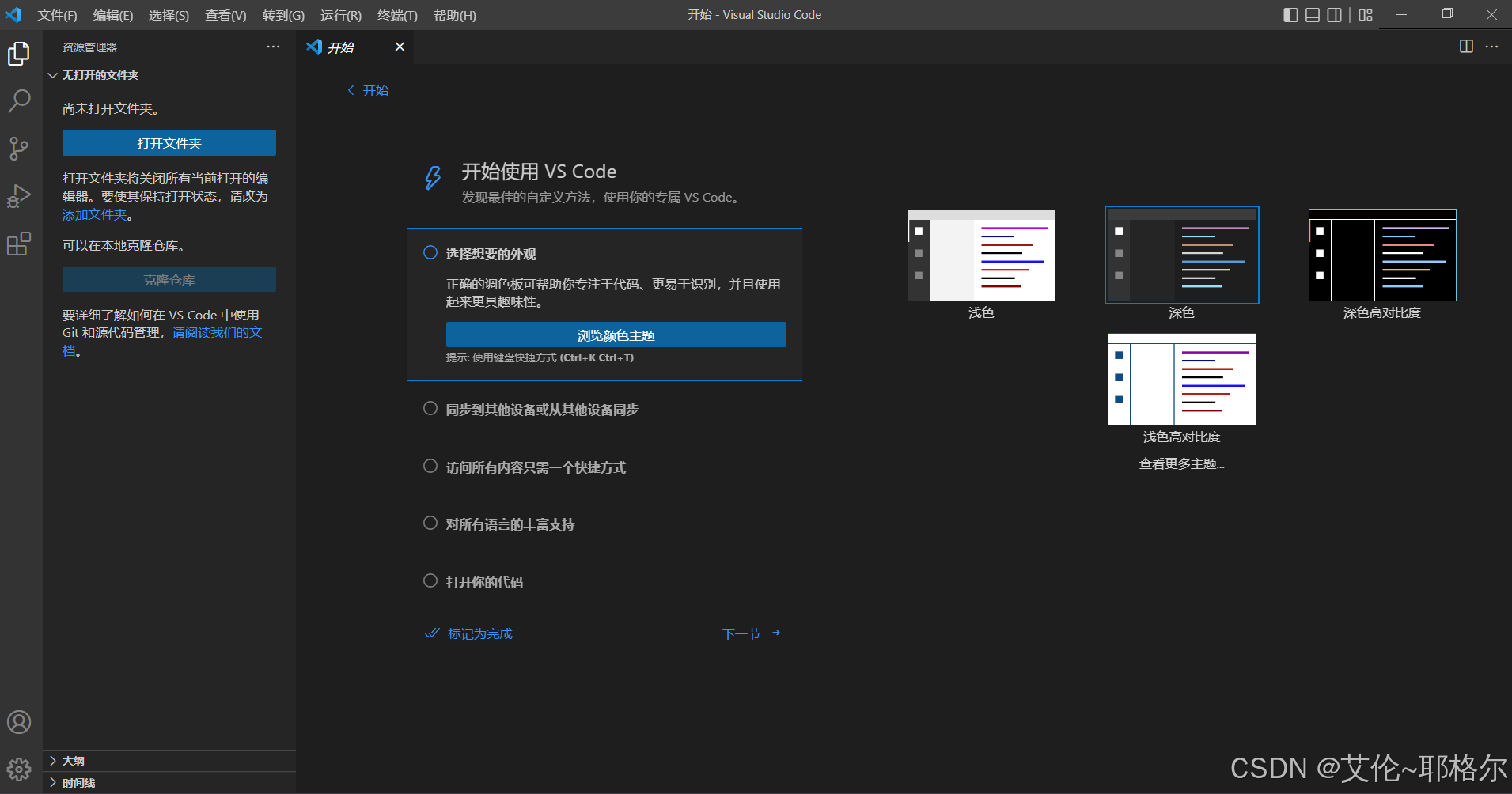
Task: Toggle primary sidebar layout icon
Action: 1290,15
